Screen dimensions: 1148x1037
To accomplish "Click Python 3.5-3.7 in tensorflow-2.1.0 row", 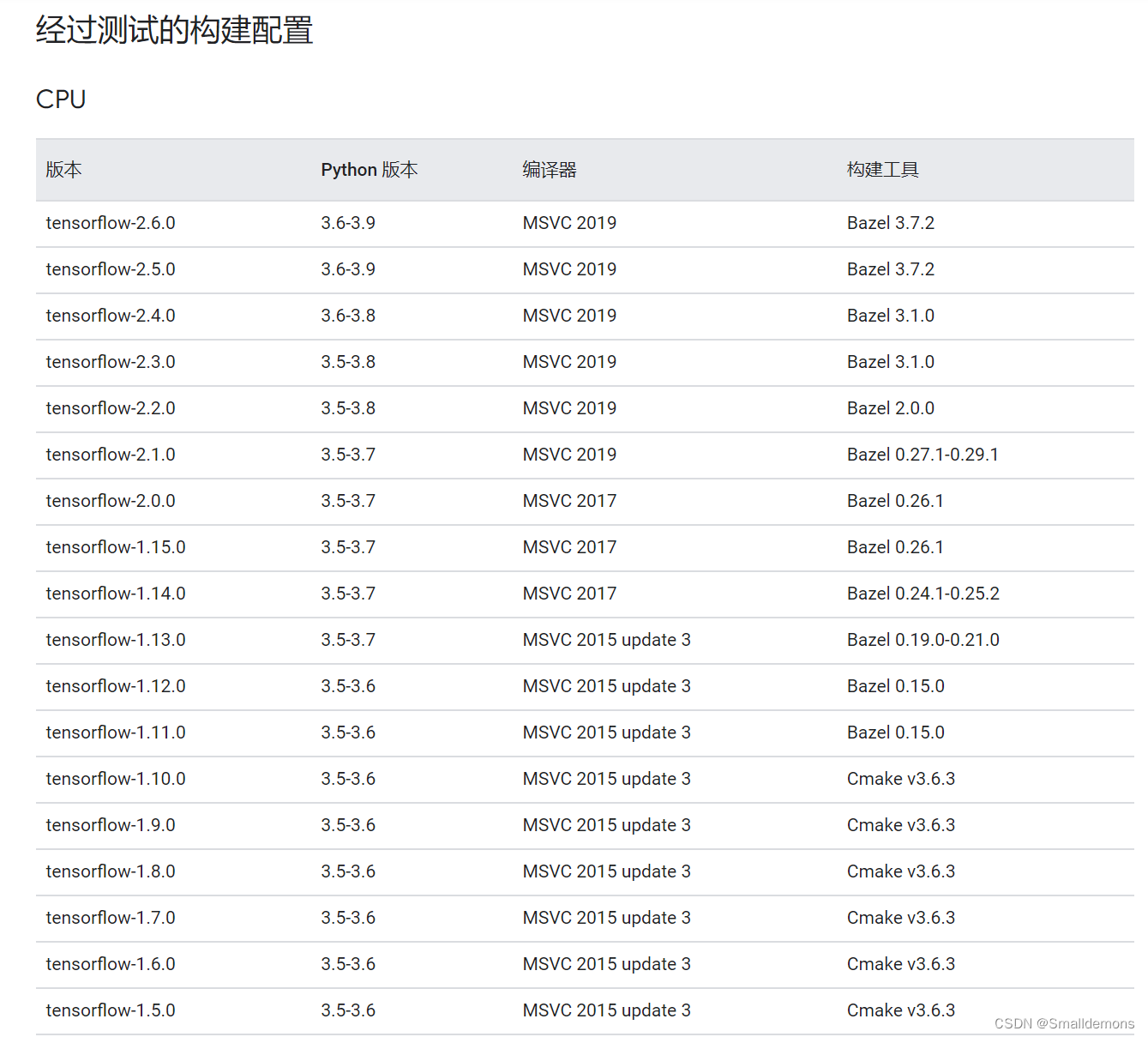I will [348, 455].
